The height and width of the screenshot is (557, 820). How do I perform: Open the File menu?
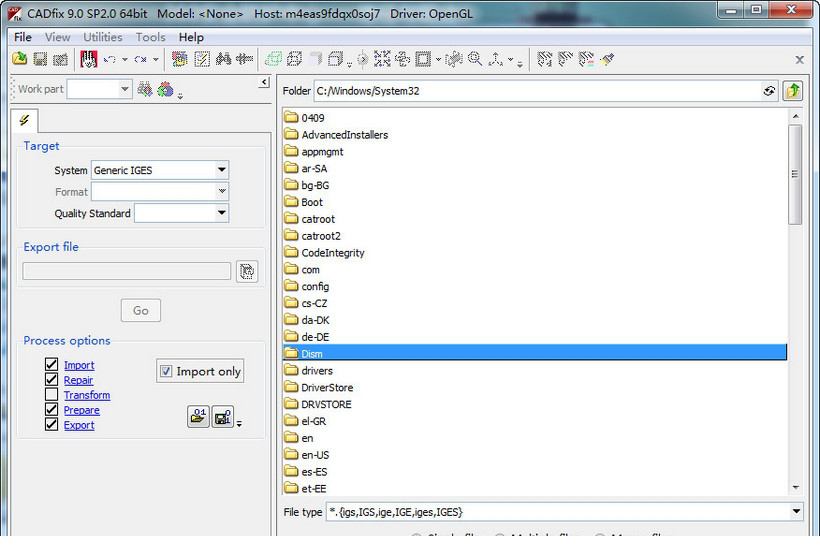(x=22, y=37)
